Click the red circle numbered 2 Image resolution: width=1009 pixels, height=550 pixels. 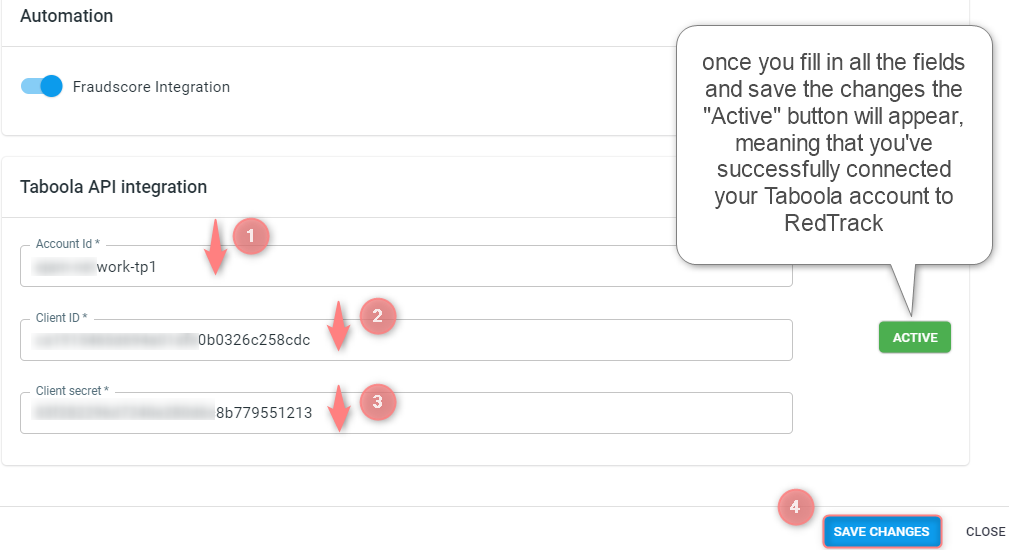pos(377,316)
